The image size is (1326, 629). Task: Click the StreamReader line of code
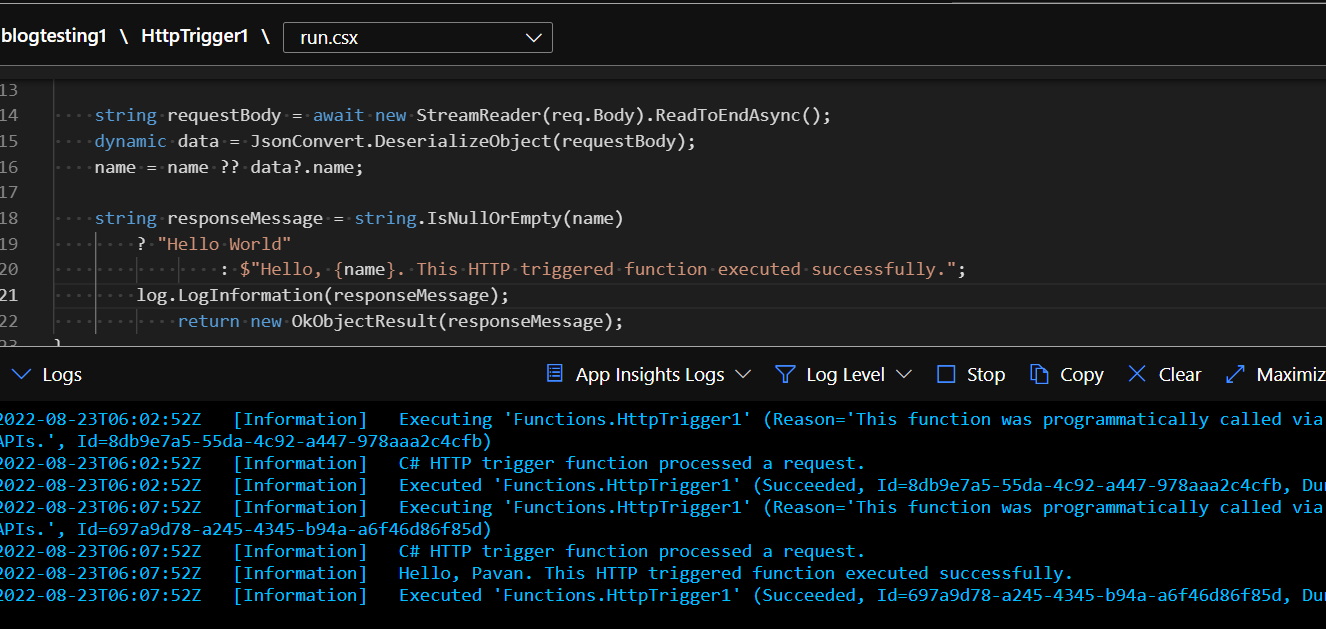(462, 115)
